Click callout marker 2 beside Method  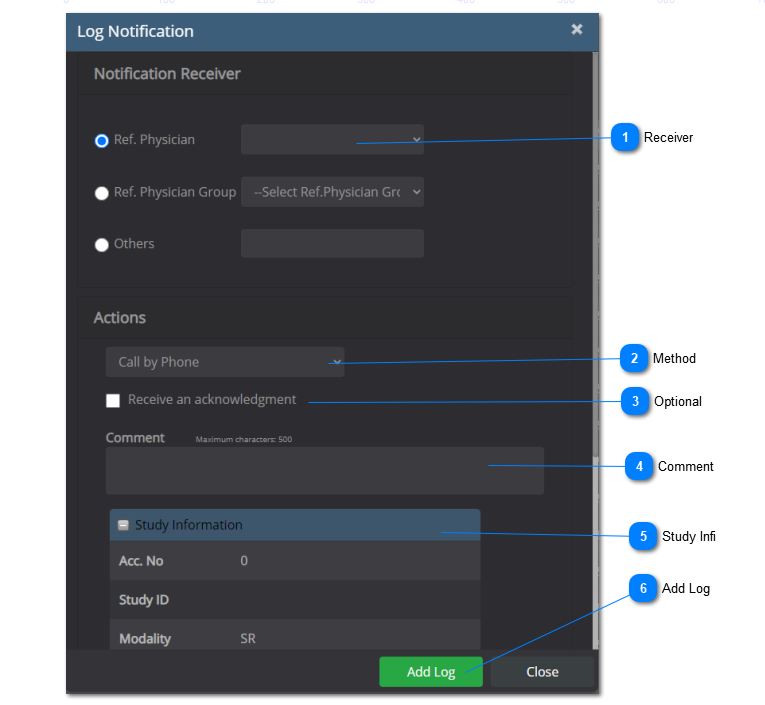pos(634,358)
